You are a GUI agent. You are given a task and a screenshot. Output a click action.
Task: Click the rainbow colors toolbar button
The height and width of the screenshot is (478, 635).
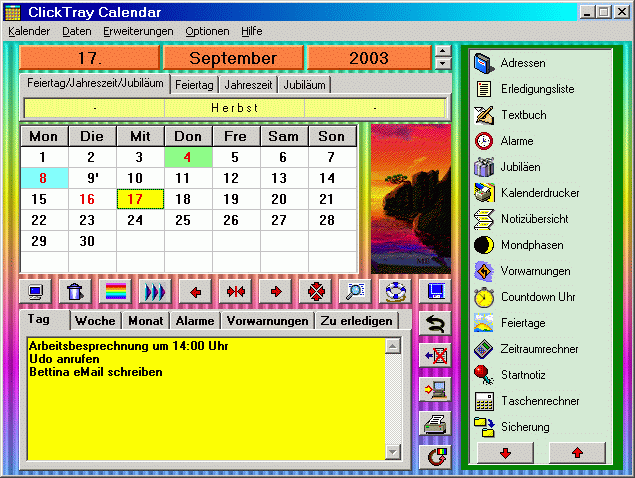(115, 291)
